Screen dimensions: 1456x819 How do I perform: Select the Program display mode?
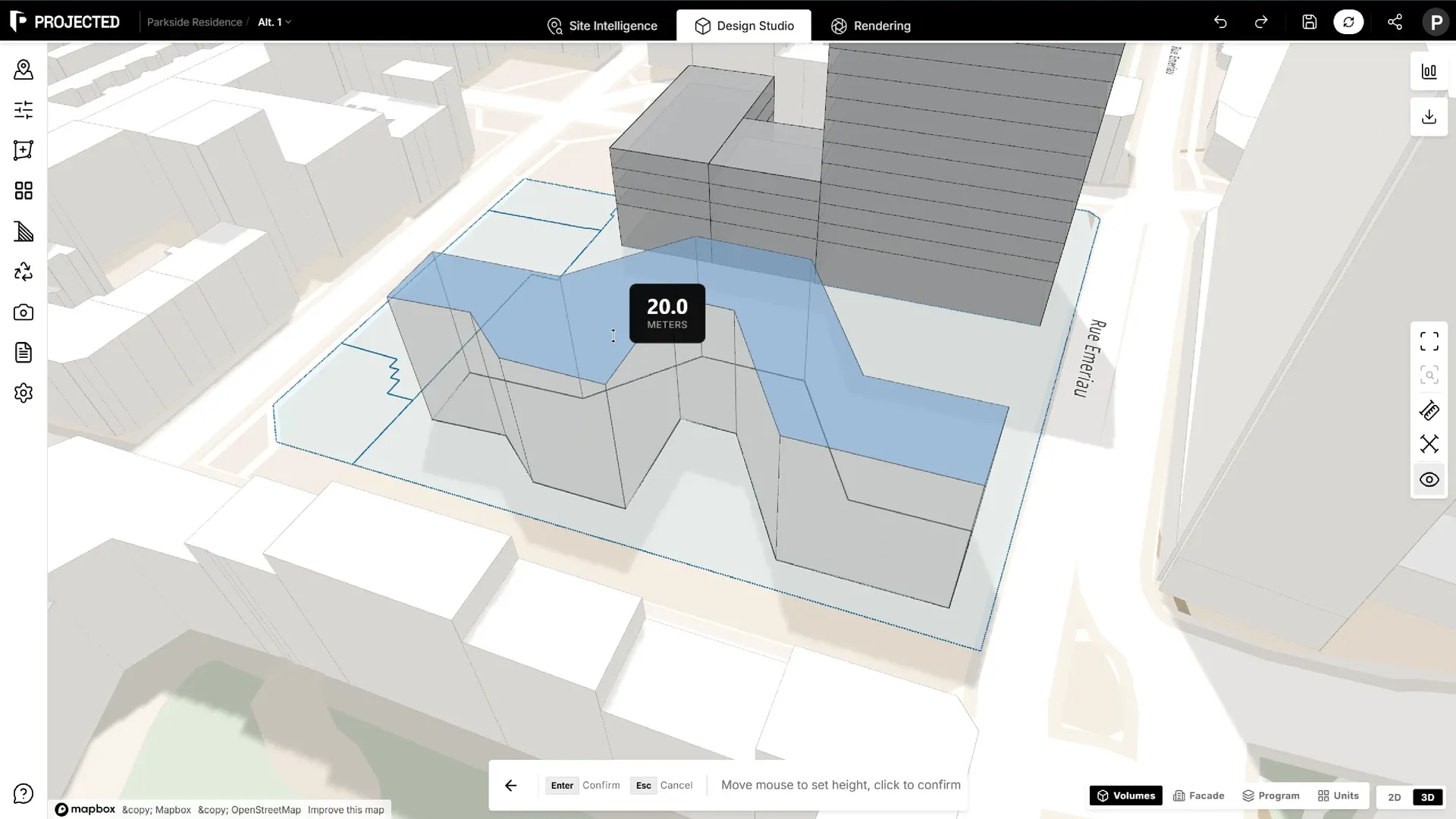1271,795
